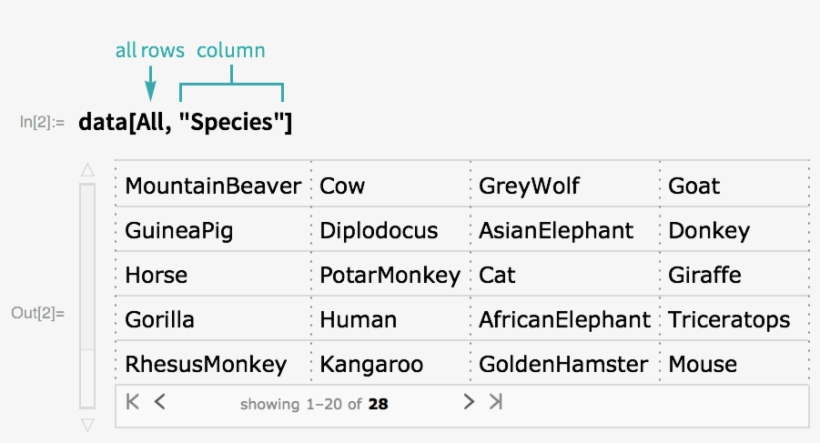Screen dimensions: 820x443
Task: Click the 'showing 1–20 of 28' indicator
Action: pos(313,404)
